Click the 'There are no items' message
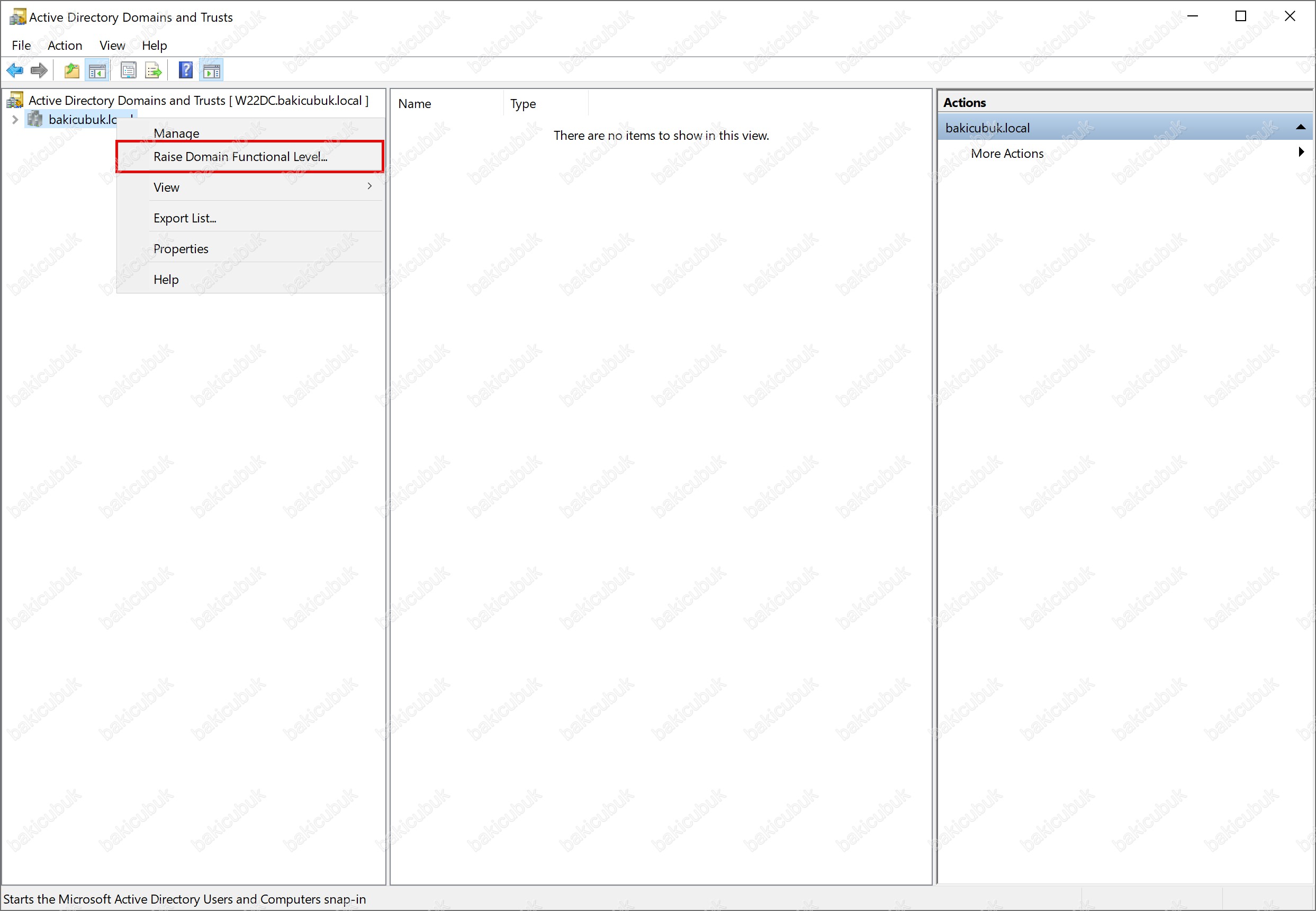Image resolution: width=1316 pixels, height=911 pixels. (x=661, y=136)
